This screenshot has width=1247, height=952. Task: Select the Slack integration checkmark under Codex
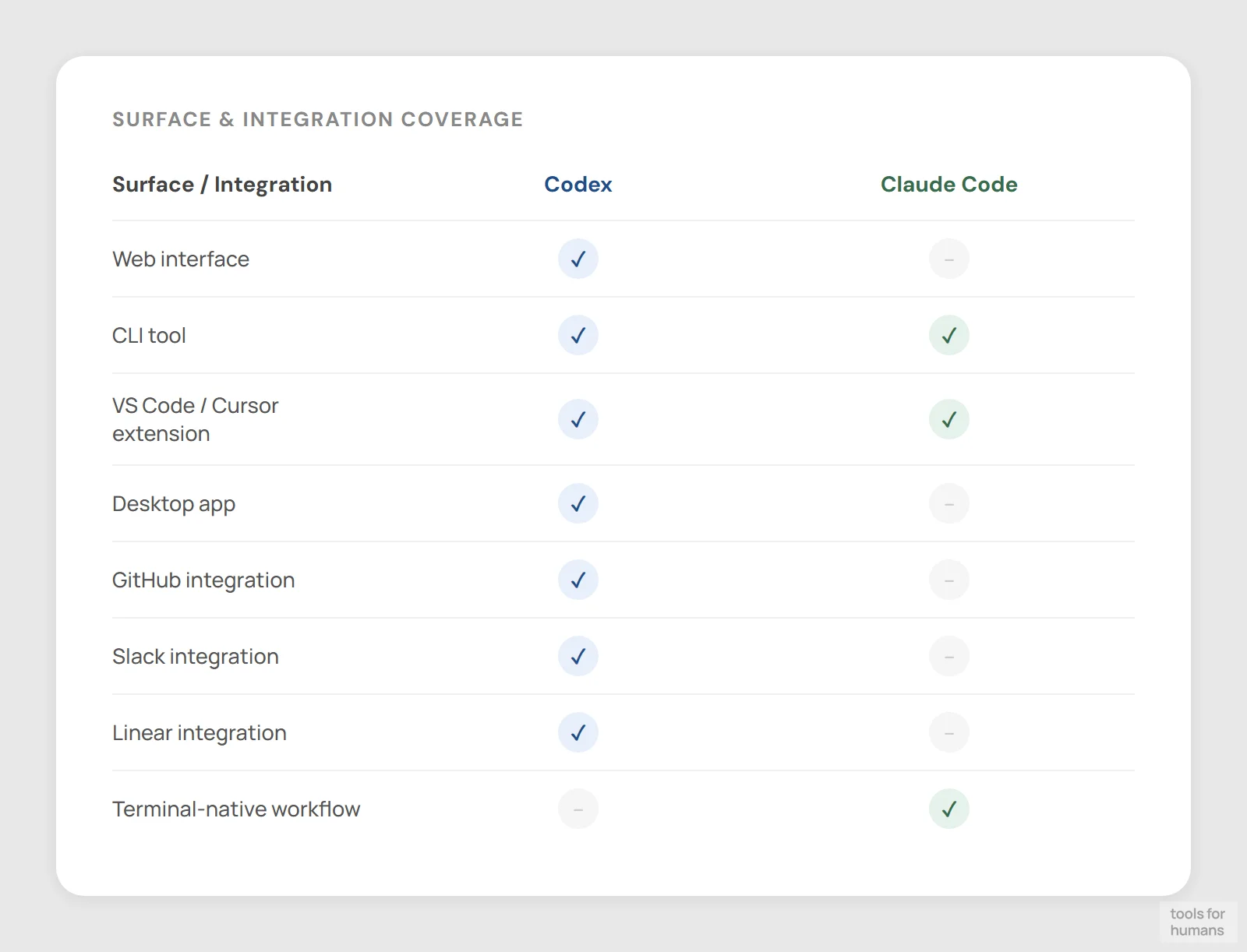pos(578,656)
